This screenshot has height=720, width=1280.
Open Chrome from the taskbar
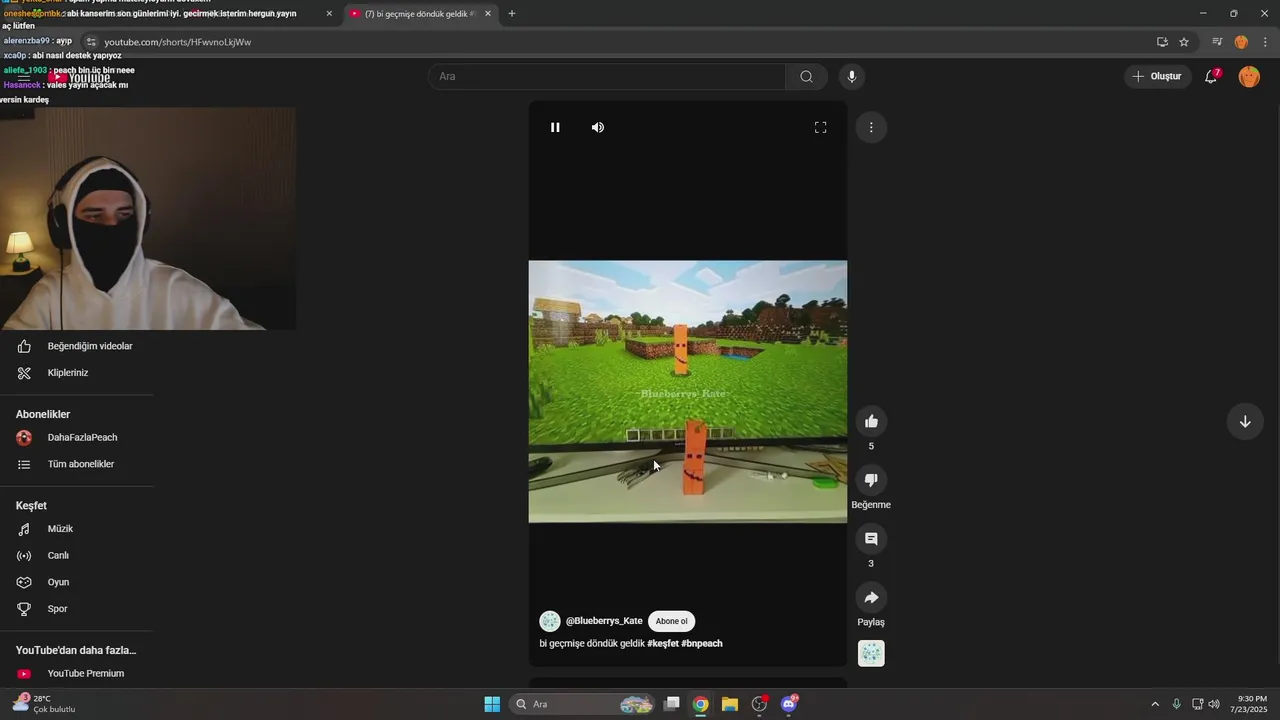pyautogui.click(x=701, y=704)
